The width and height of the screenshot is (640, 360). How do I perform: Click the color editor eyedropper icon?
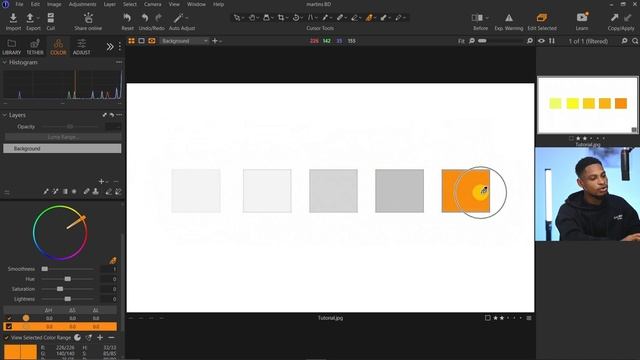(113, 260)
